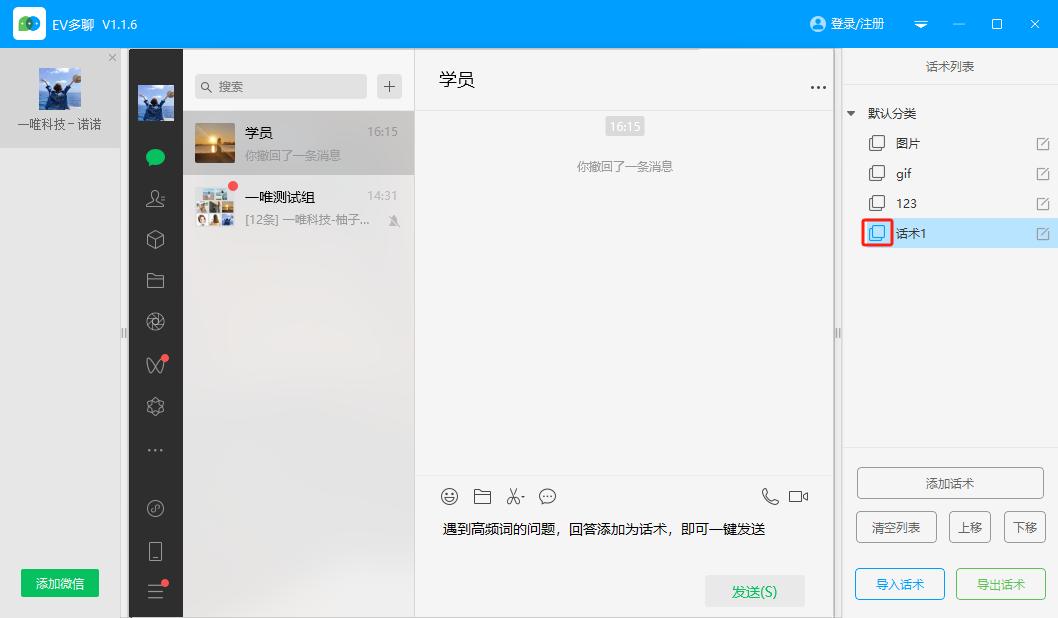Edit the 话术1 script entry
This screenshot has height=618, width=1058.
click(1043, 233)
